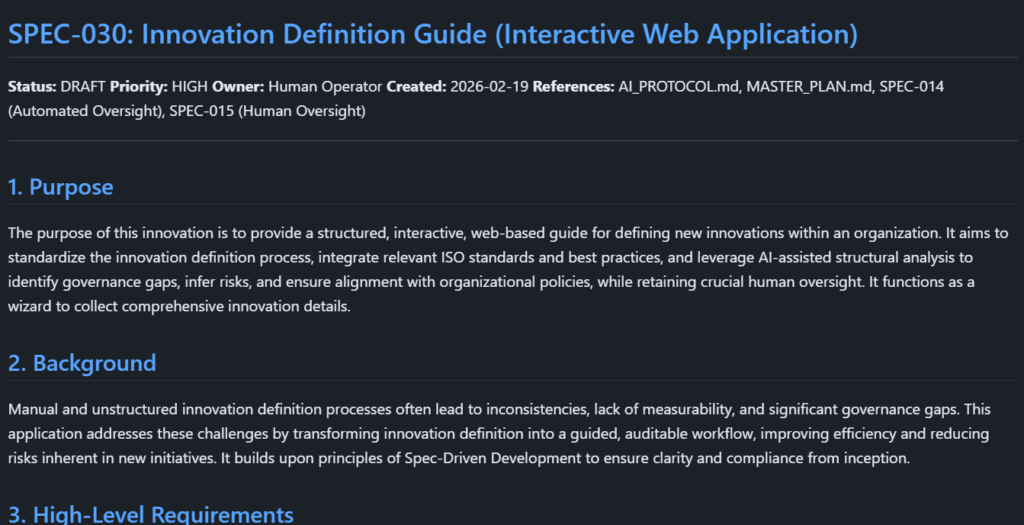This screenshot has width=1024, height=525.
Task: Click the bold 'Status:' label
Action: click(32, 87)
